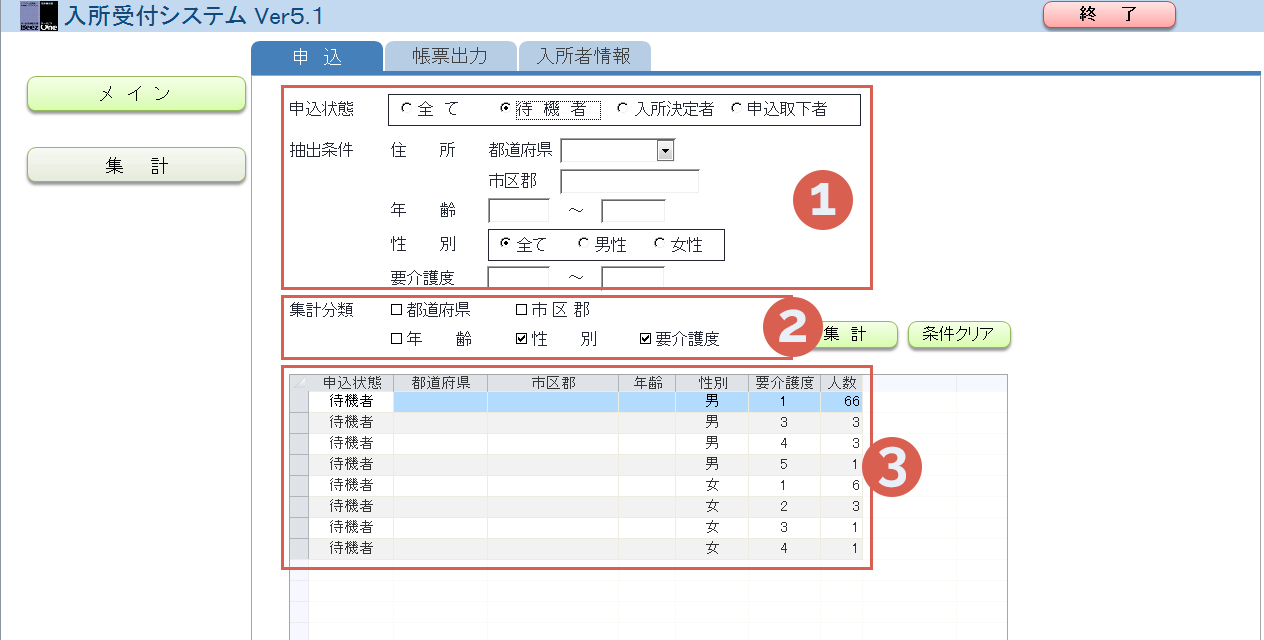The height and width of the screenshot is (640, 1264).
Task: Select 全て radio for 申込状態
Action: pos(406,109)
